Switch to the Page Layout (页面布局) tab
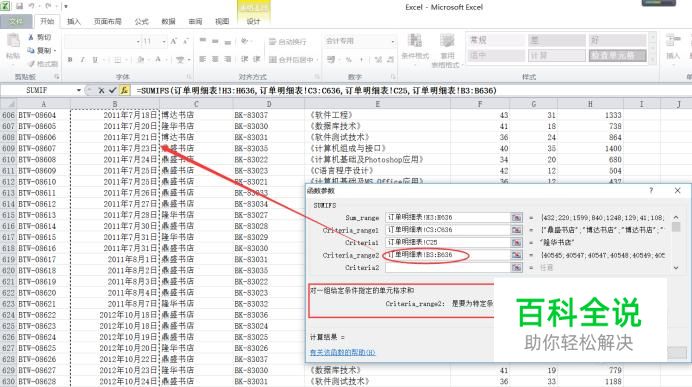692x387 pixels. pyautogui.click(x=108, y=21)
